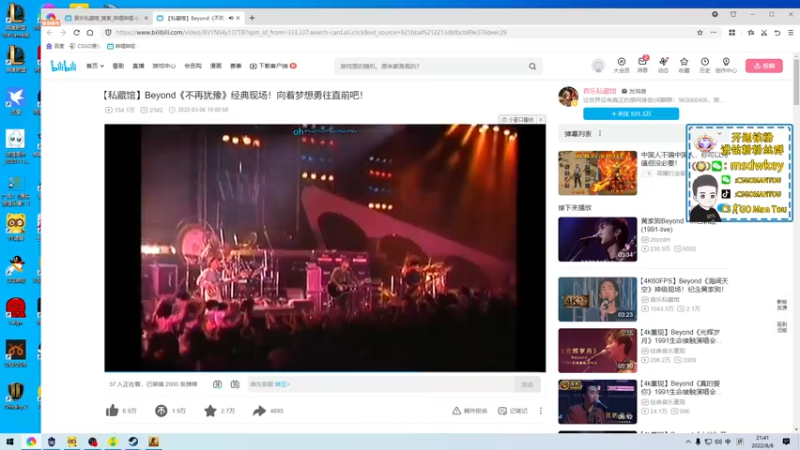Click the 发送 send danmaku button
Viewport: 800px width, 450px height.
pos(527,384)
